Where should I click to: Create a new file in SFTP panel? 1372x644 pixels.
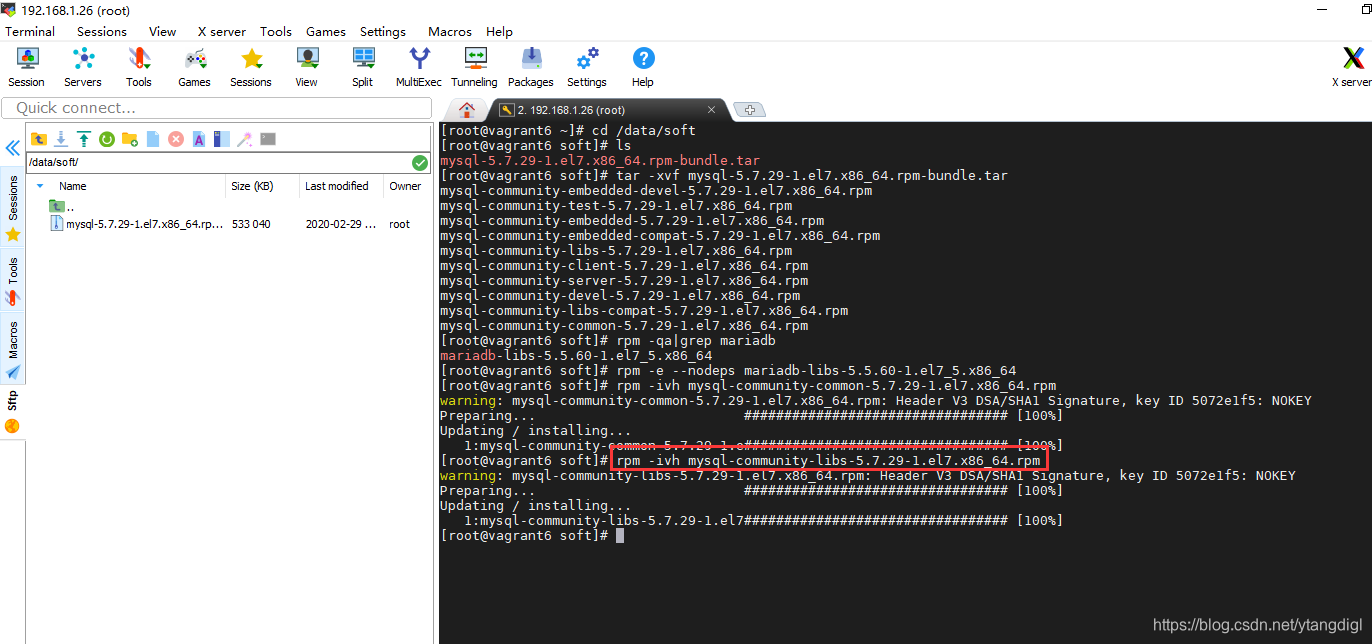point(153,139)
